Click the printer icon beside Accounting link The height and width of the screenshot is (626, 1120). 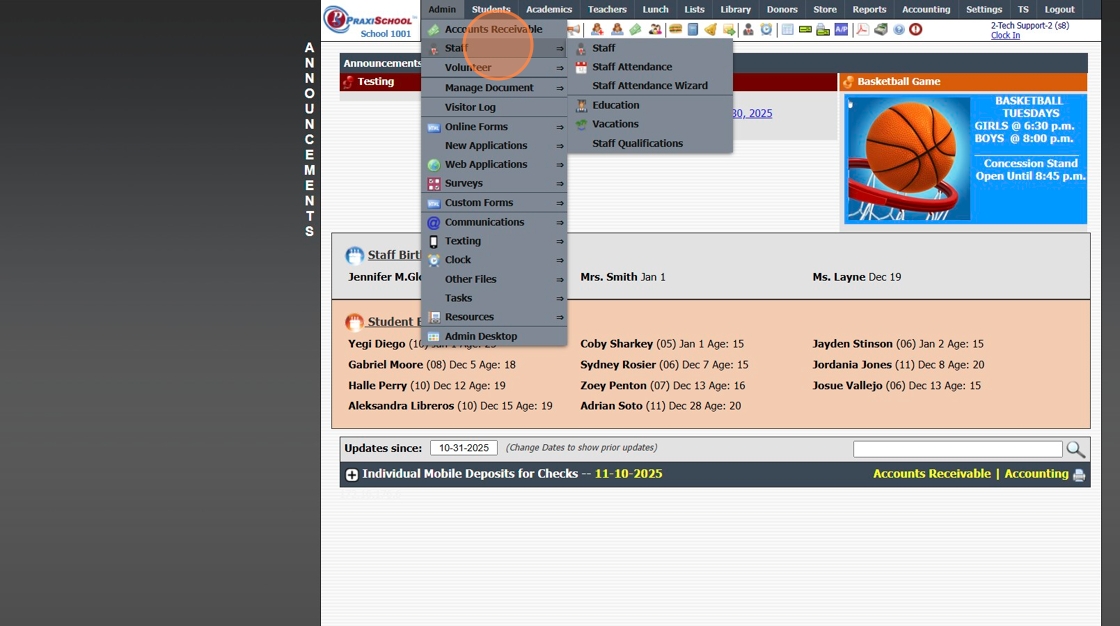pos(1079,475)
